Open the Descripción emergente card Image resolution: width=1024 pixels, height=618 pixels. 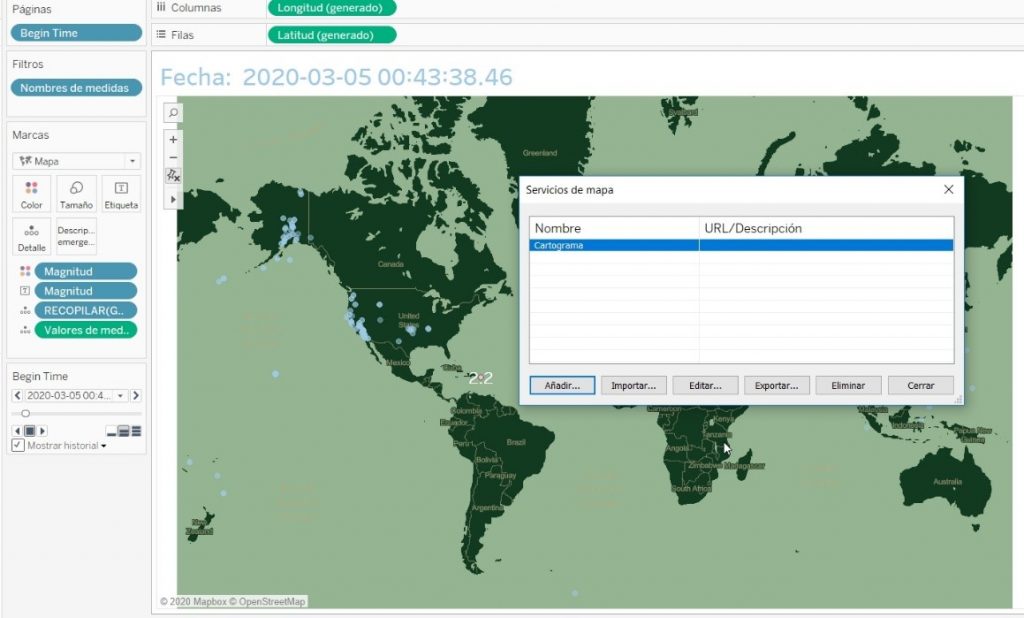[76, 236]
